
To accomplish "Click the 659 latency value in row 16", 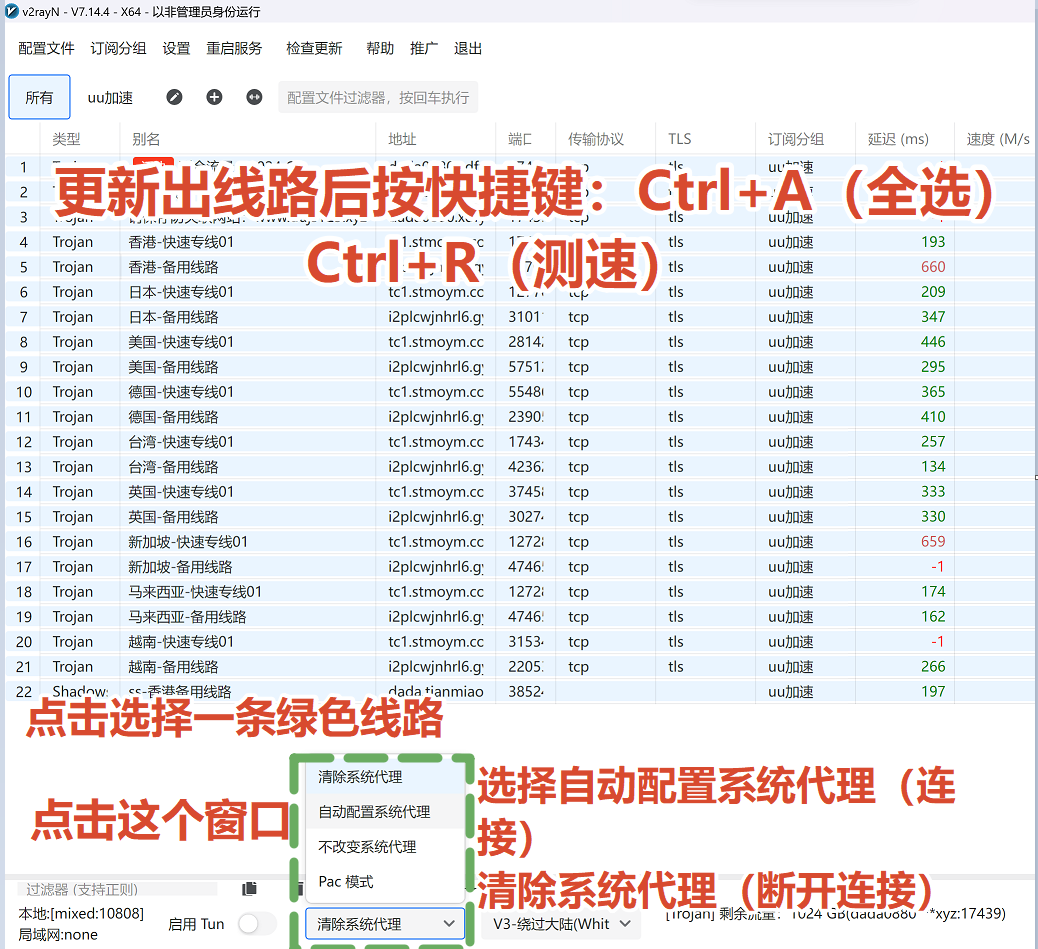I will coord(933,542).
